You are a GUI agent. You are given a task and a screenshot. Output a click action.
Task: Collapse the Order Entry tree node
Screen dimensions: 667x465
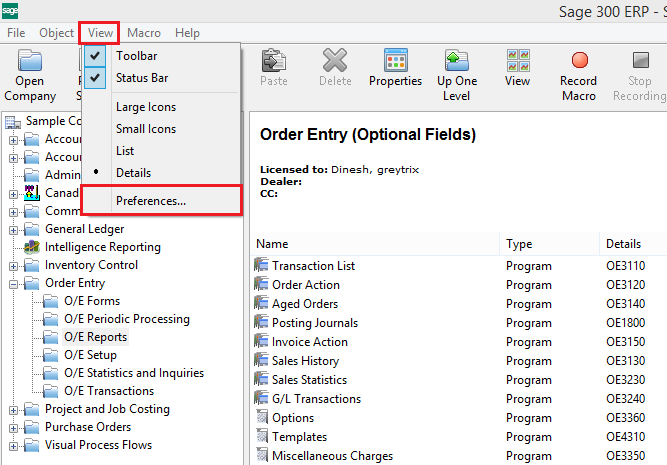click(x=13, y=284)
